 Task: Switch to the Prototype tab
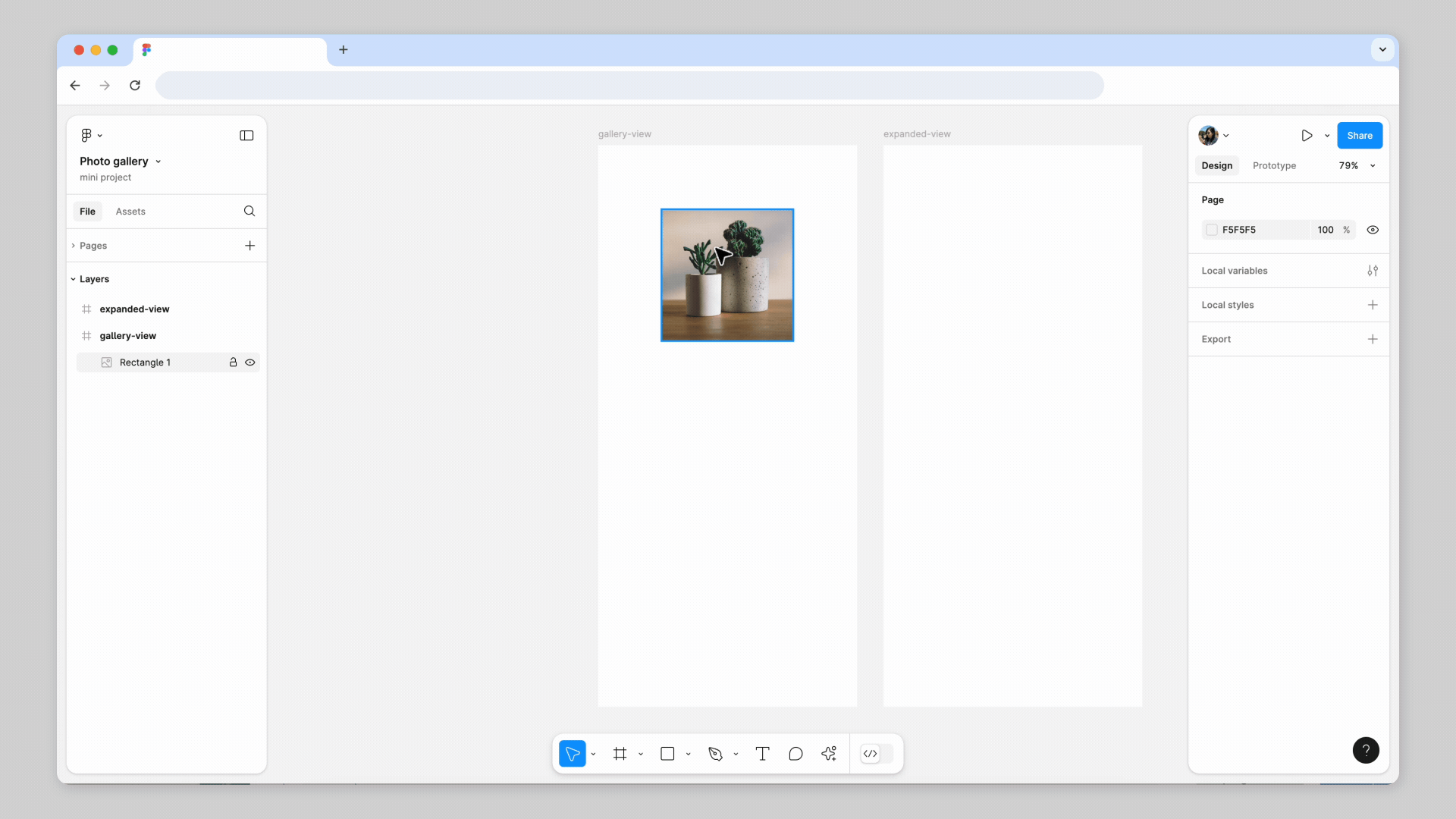tap(1274, 165)
